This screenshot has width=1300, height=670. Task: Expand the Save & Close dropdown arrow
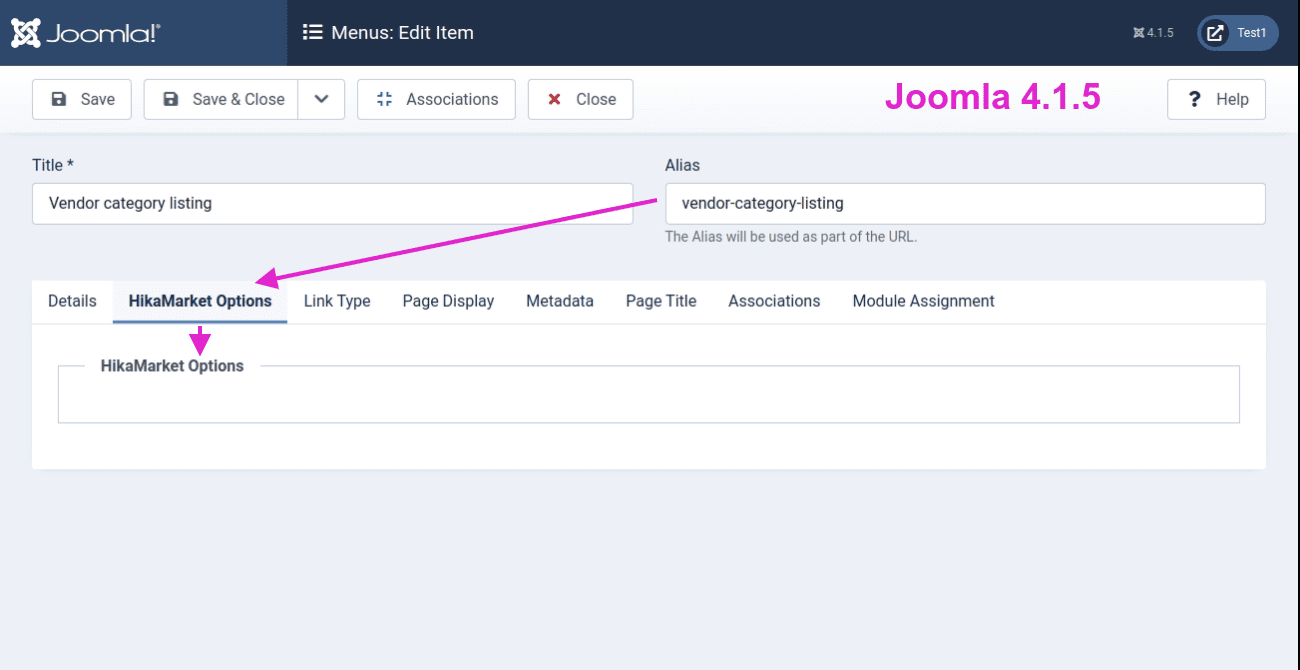click(x=321, y=99)
